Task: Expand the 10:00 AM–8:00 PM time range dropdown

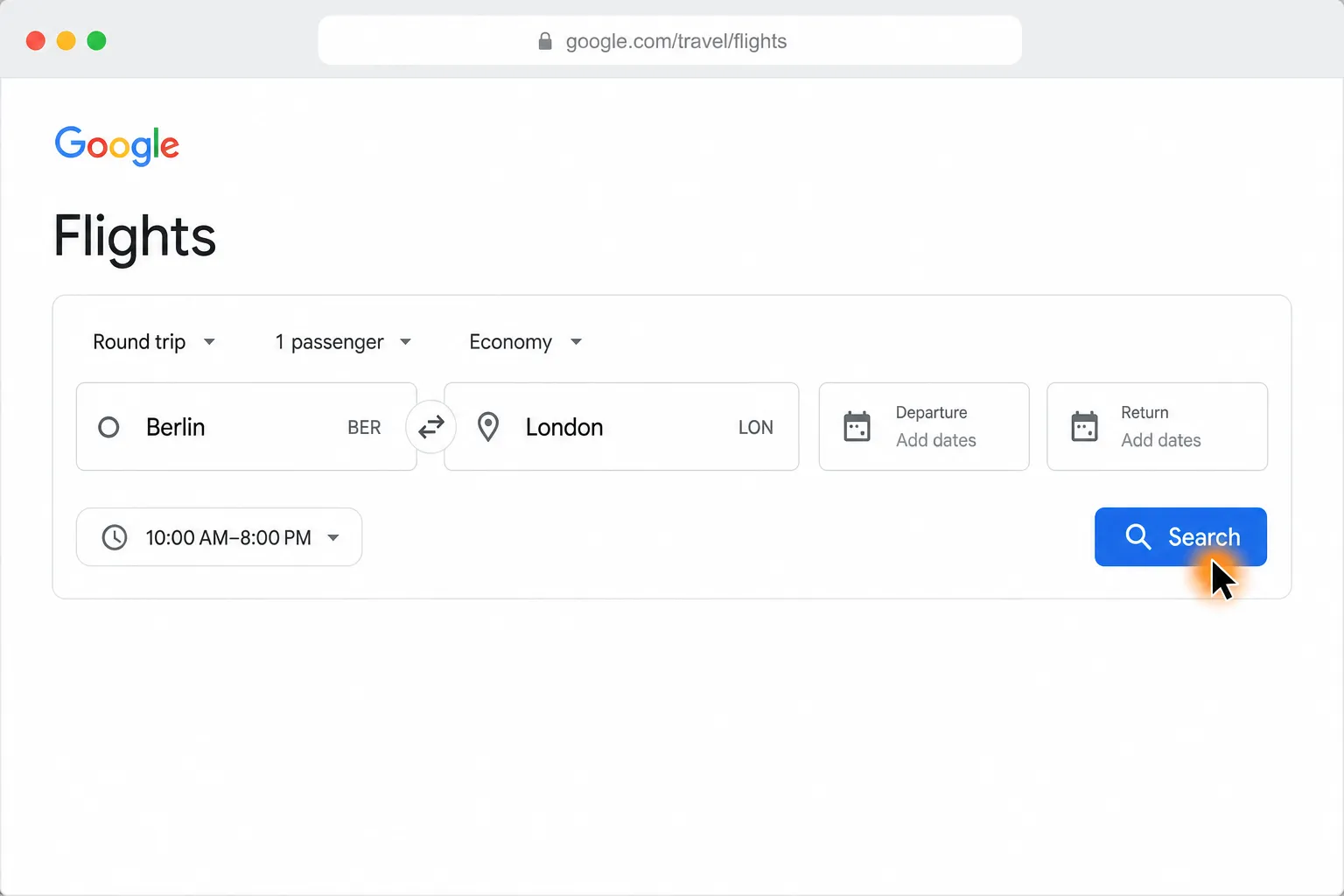Action: (x=219, y=537)
